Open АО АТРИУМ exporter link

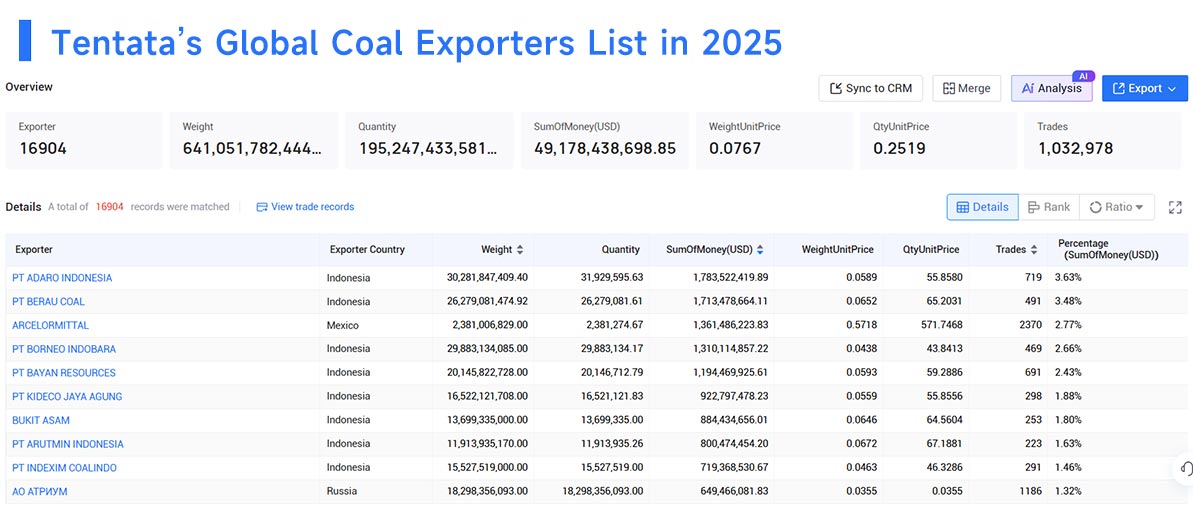point(40,491)
